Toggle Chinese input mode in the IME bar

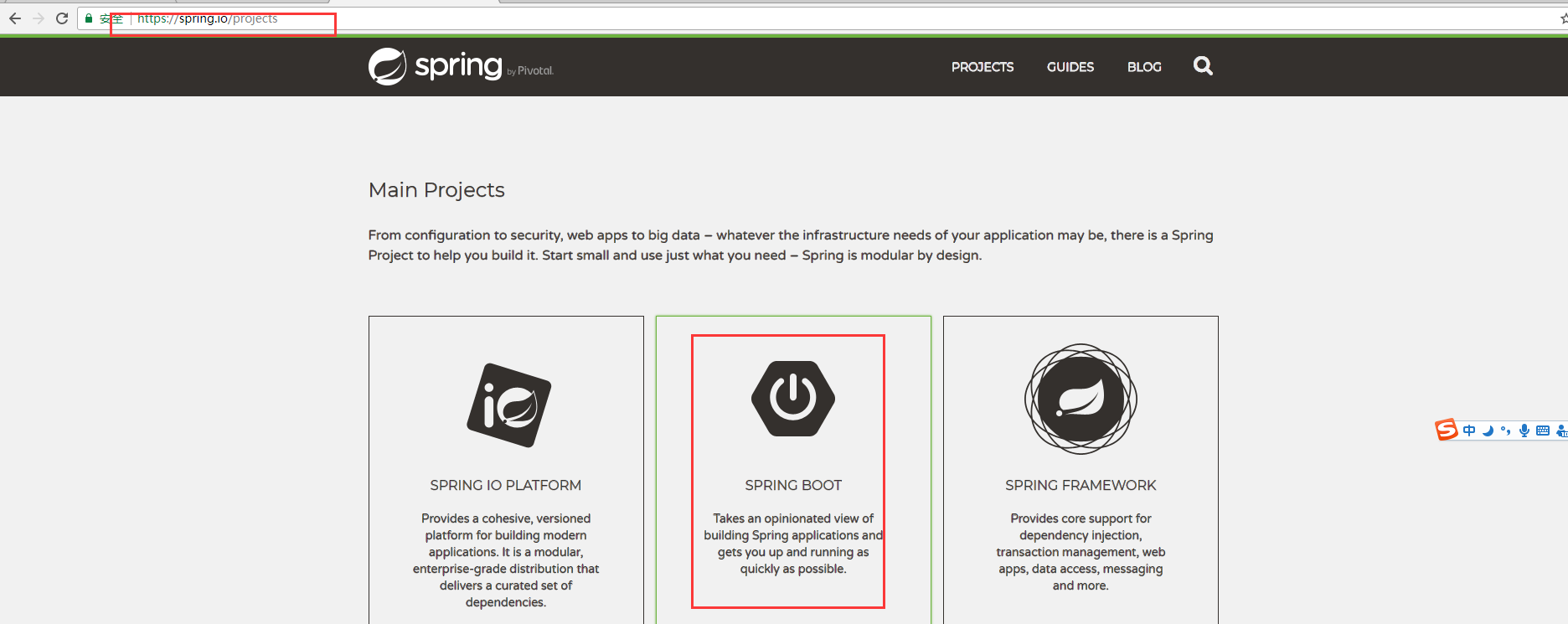(1469, 431)
